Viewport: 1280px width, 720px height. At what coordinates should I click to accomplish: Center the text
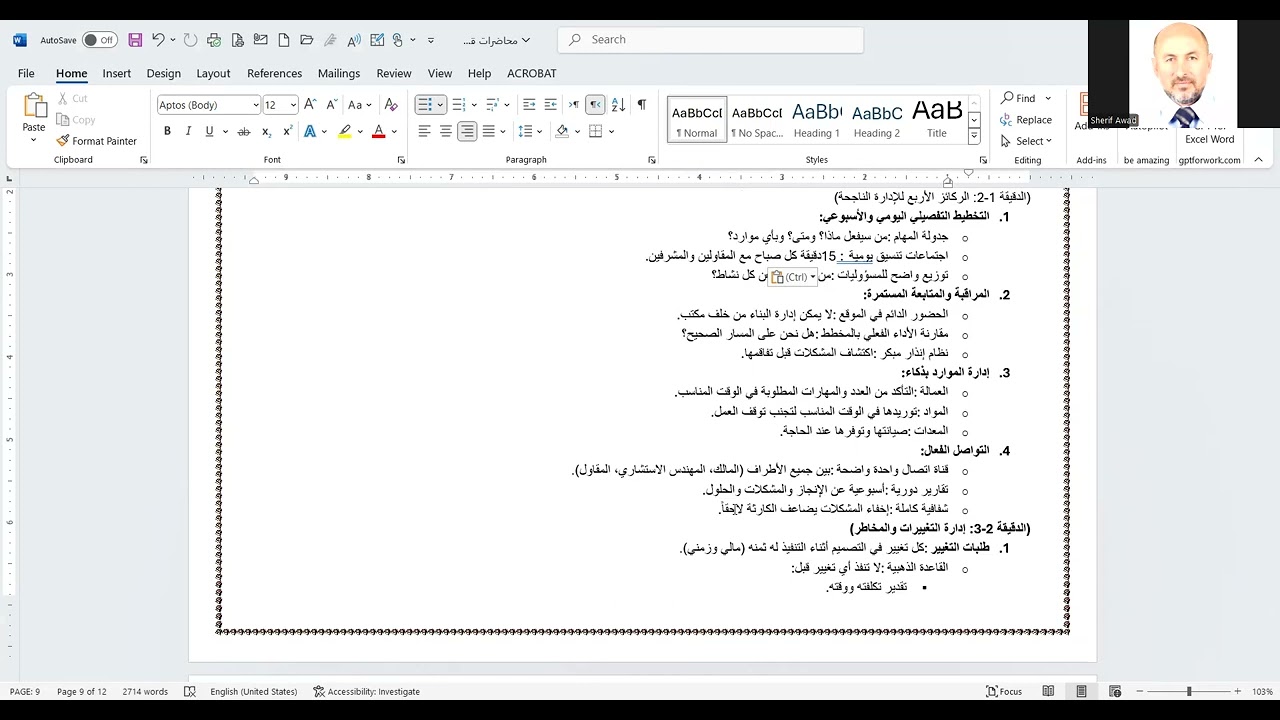(x=445, y=131)
